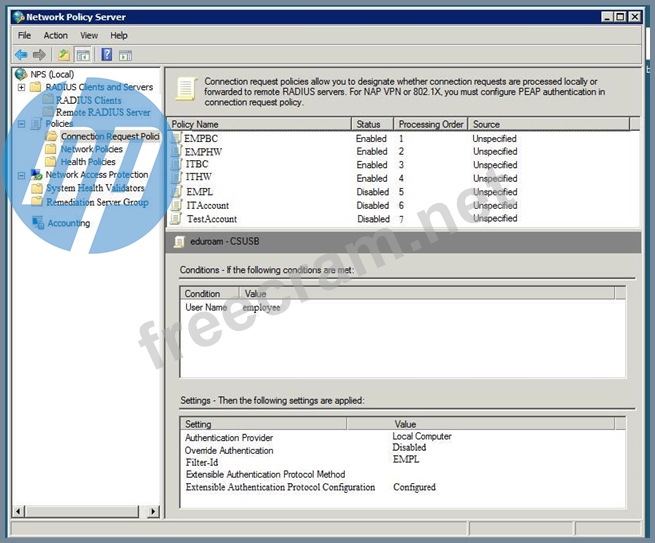Click the Back arrow toolbar icon

(21, 55)
